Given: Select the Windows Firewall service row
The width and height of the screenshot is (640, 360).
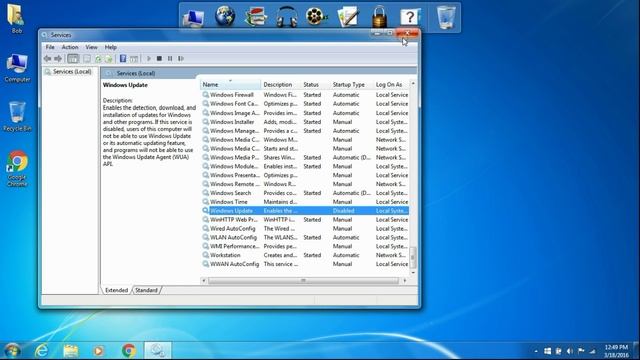Looking at the screenshot, I should [x=305, y=95].
